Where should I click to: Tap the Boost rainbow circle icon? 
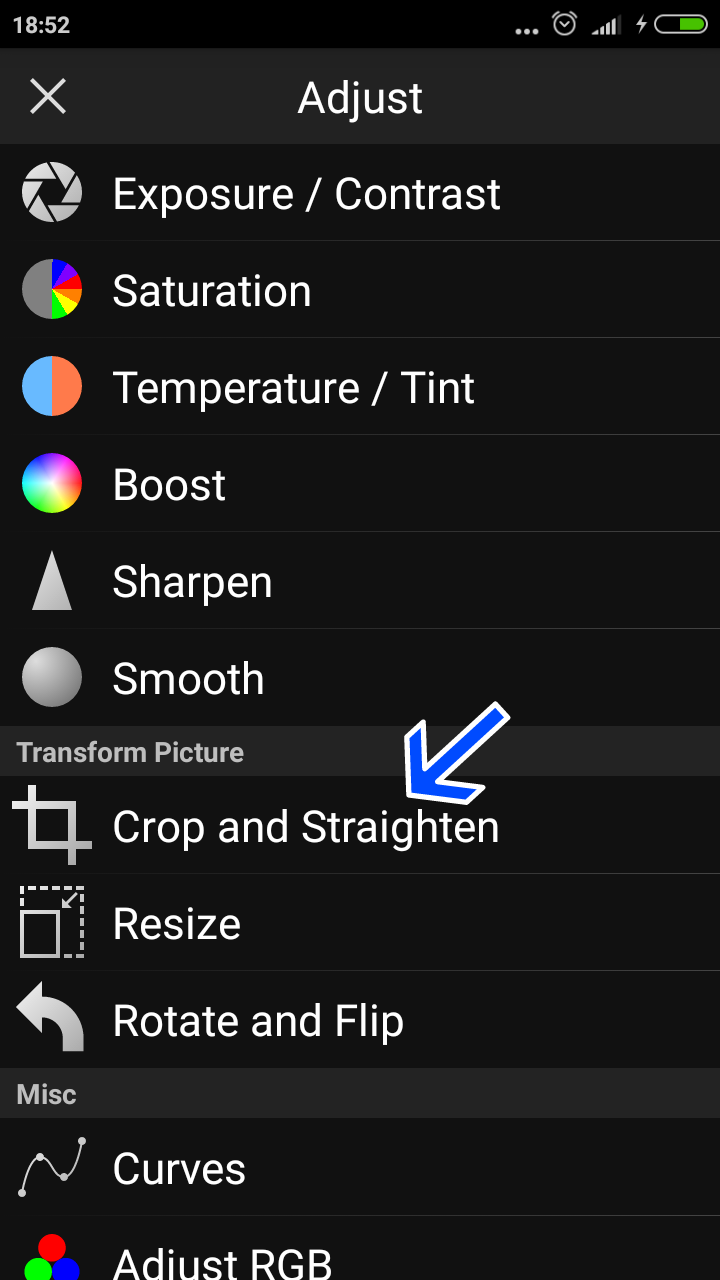(51, 483)
